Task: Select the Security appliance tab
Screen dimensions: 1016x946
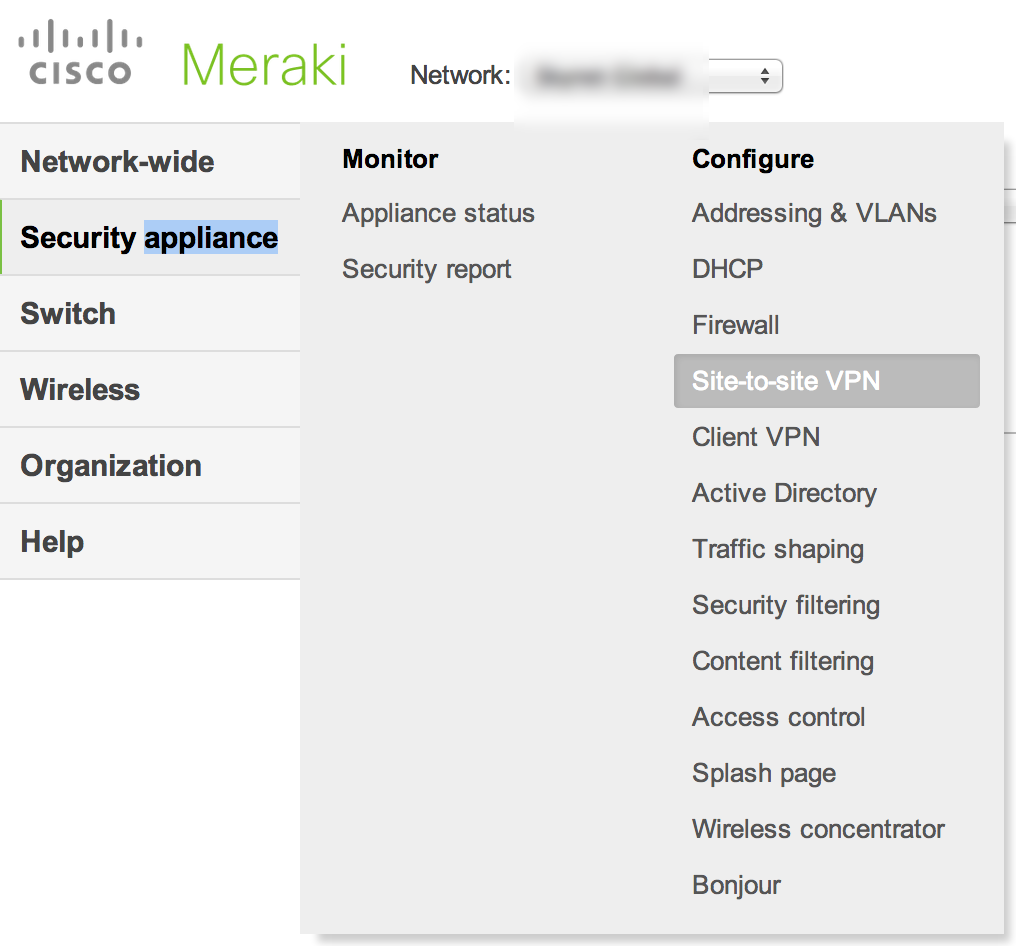Action: click(x=149, y=238)
